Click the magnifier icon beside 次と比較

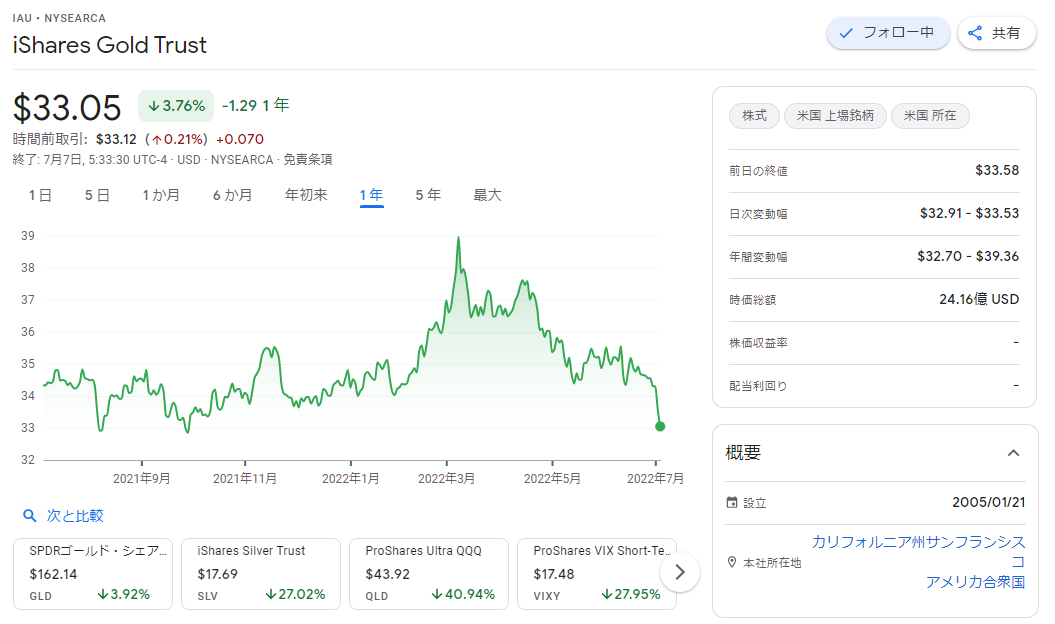coord(30,516)
